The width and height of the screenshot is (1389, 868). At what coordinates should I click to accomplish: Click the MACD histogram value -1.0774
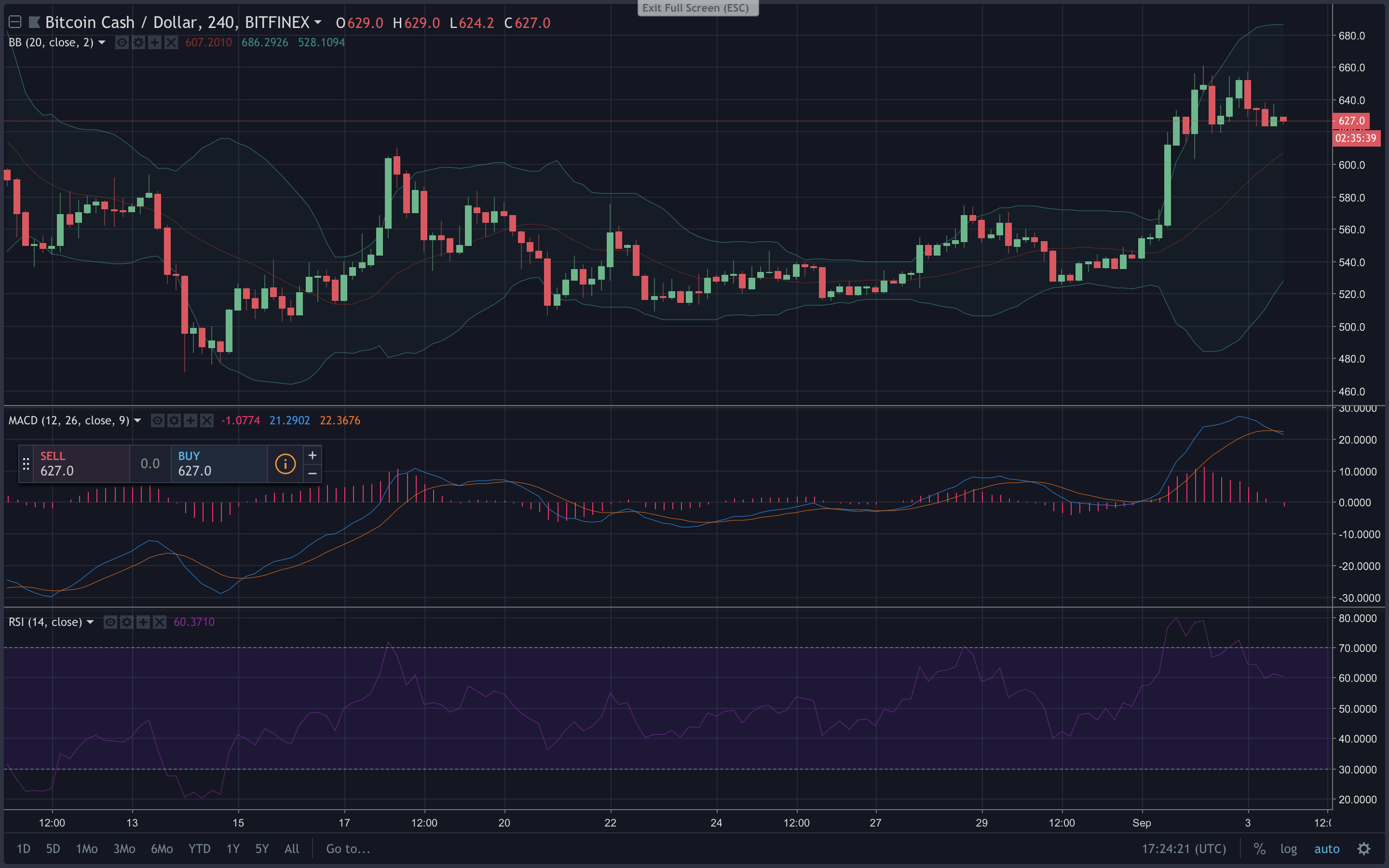tap(241, 421)
